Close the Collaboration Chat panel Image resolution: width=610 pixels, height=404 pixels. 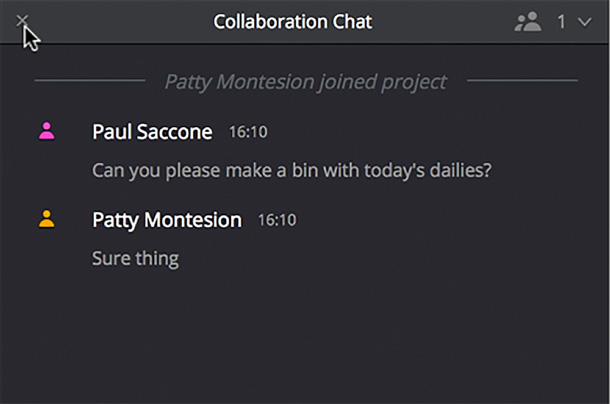coord(23,20)
